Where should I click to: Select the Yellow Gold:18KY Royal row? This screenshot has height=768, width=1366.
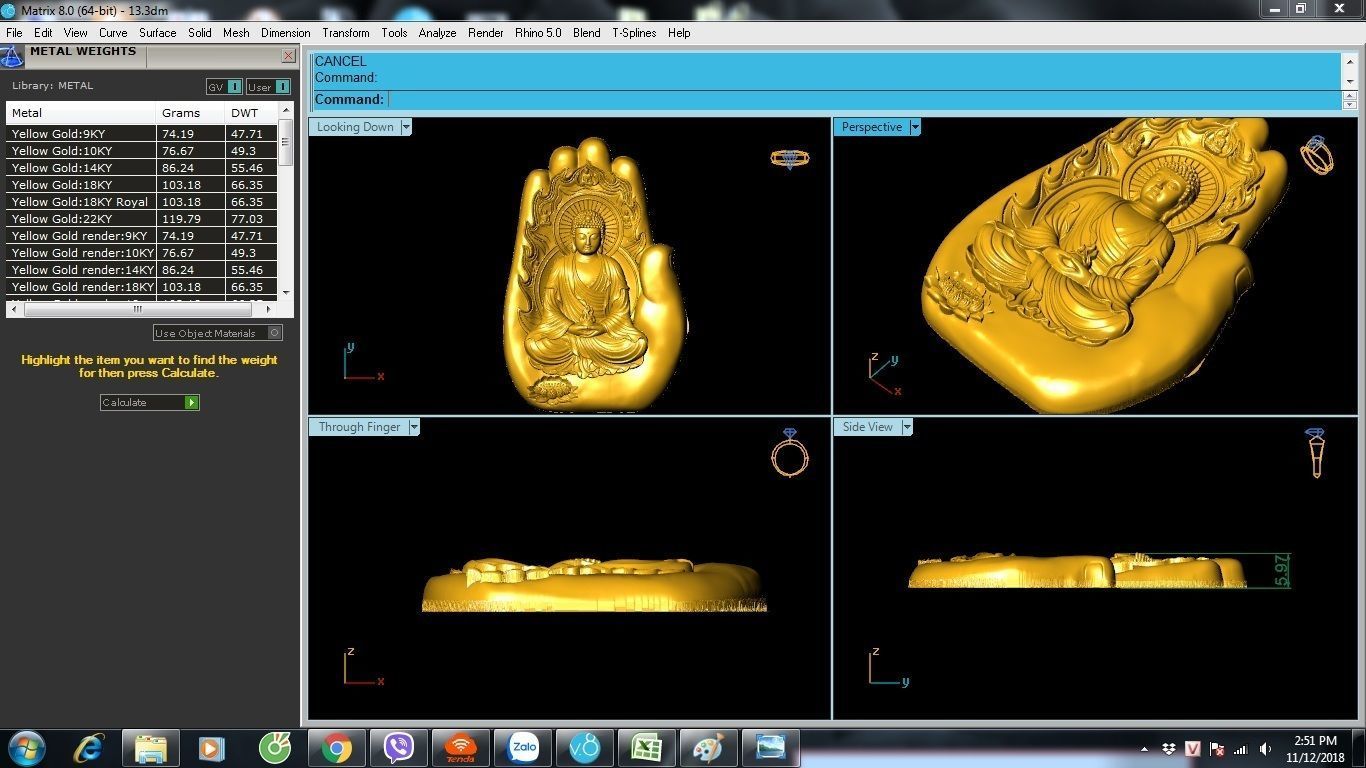coord(141,202)
